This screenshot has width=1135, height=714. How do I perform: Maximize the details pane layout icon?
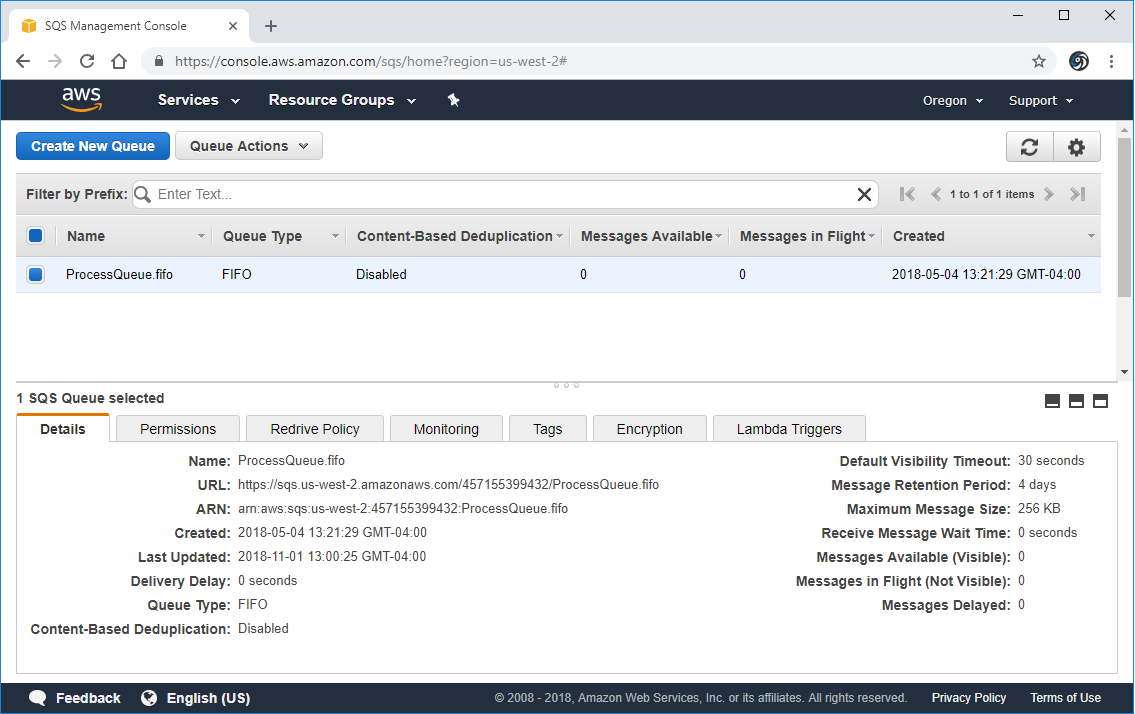1100,401
